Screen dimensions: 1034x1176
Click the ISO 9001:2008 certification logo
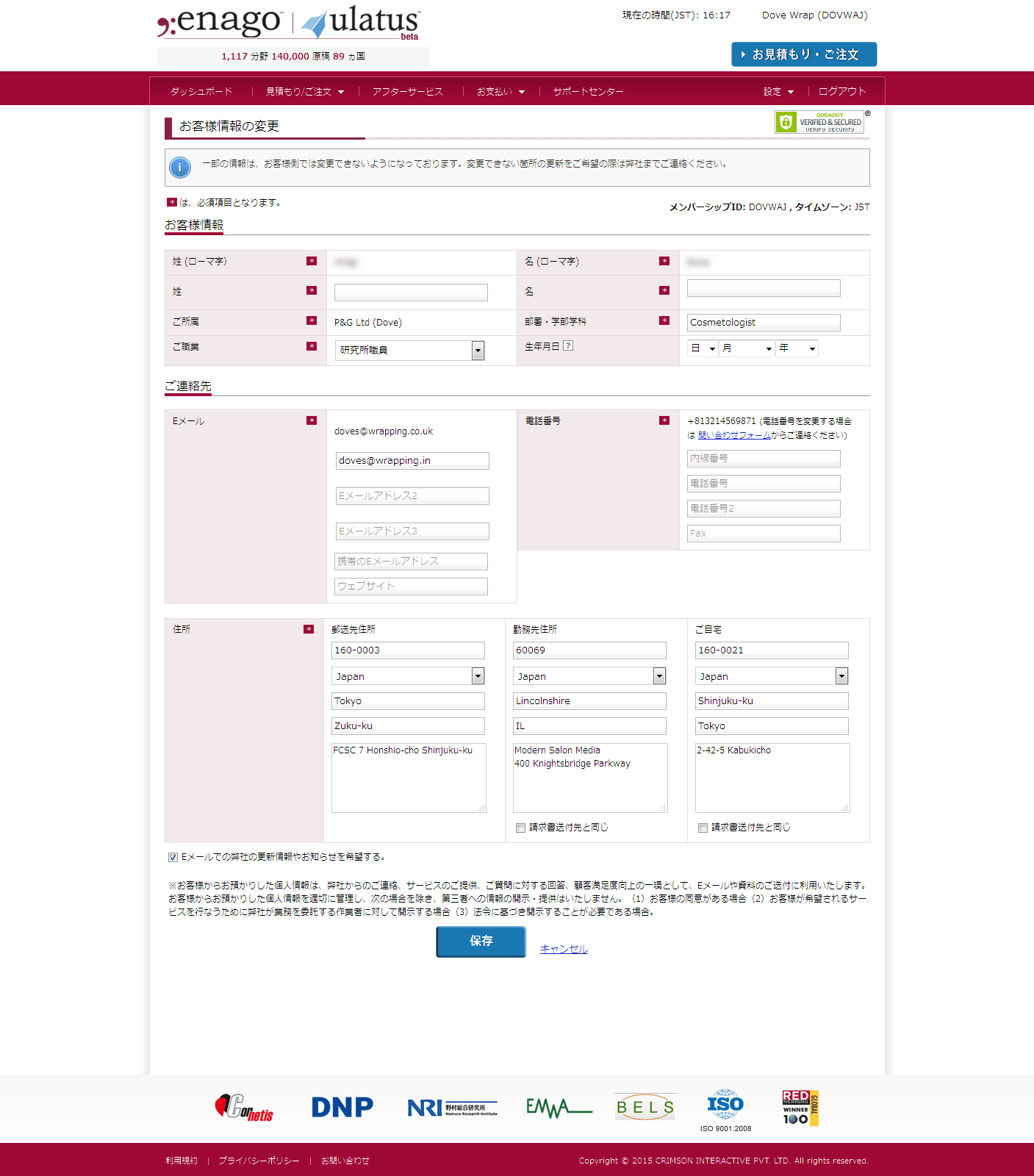pos(725,1109)
